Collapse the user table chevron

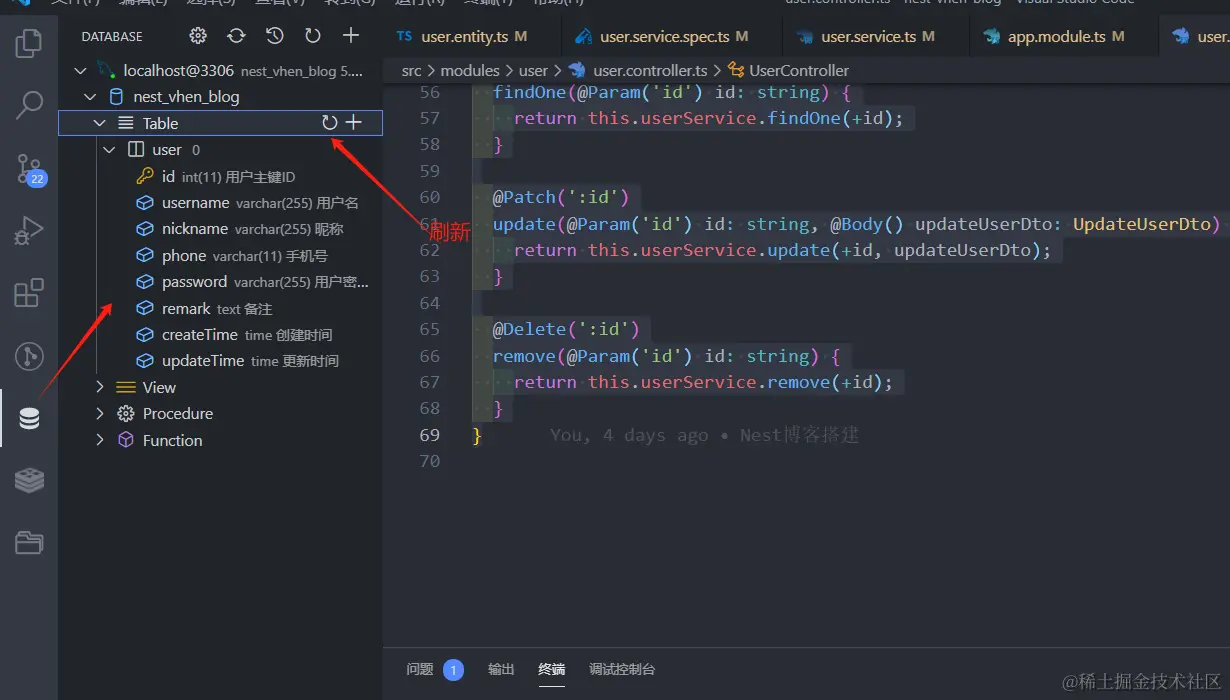pyautogui.click(x=110, y=150)
